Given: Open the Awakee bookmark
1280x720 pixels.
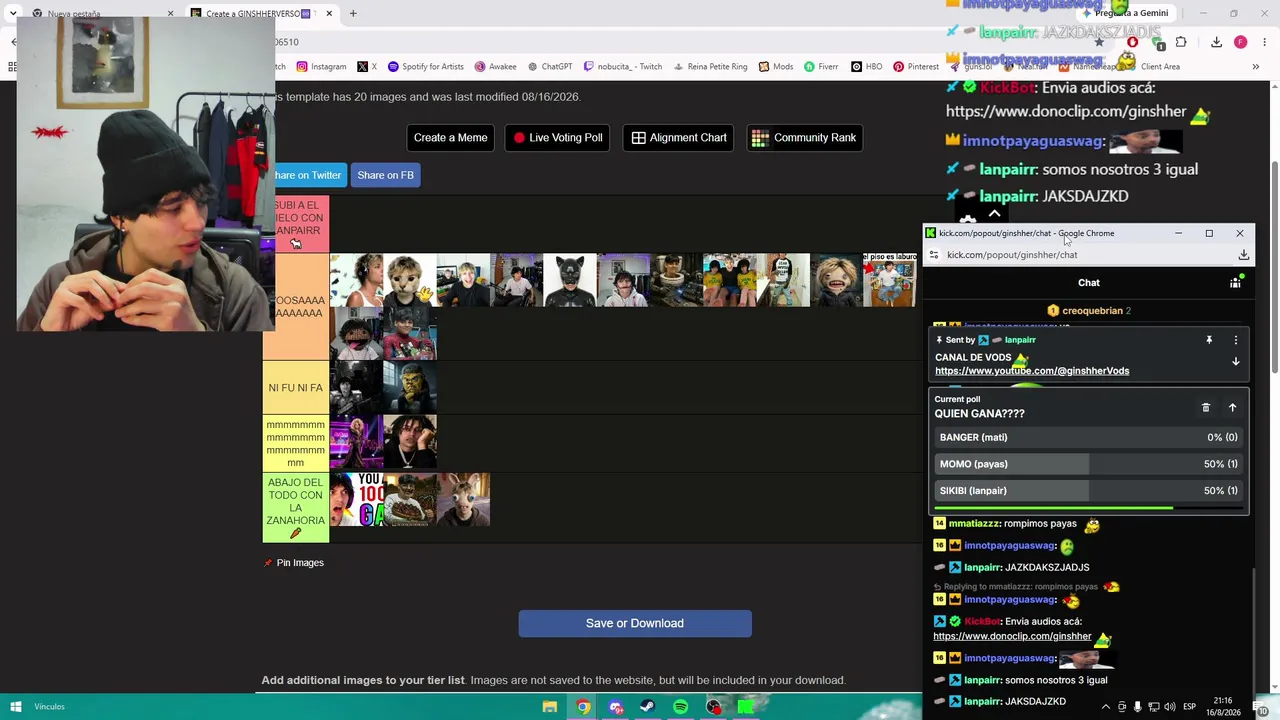Looking at the screenshot, I should coord(496,67).
